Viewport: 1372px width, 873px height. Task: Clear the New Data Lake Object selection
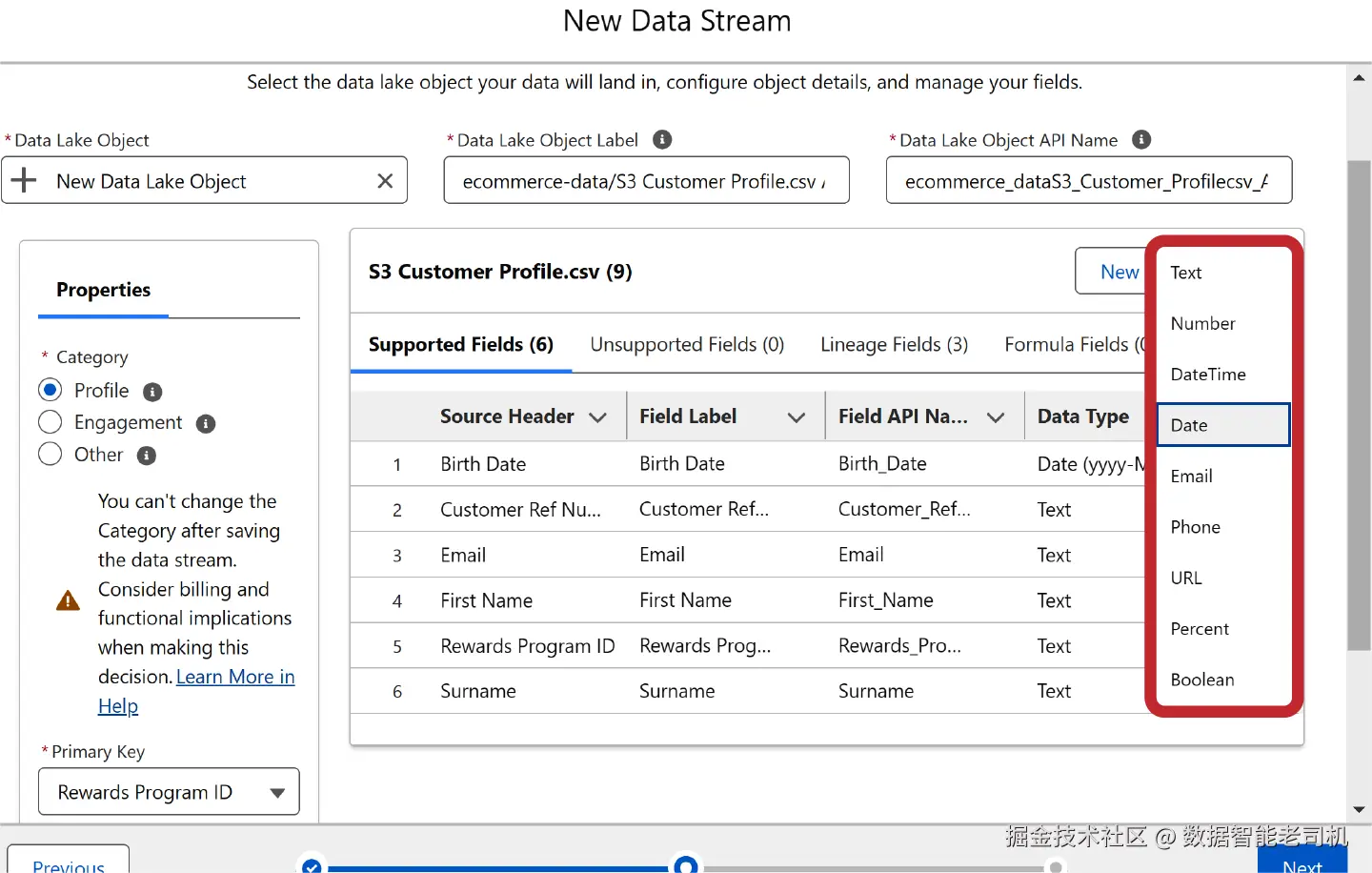[x=385, y=181]
